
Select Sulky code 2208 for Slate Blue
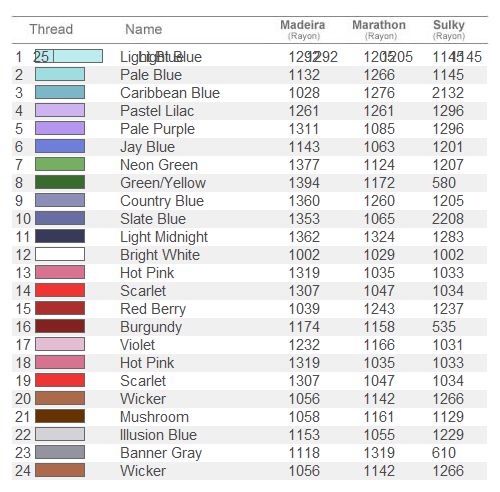(x=448, y=219)
